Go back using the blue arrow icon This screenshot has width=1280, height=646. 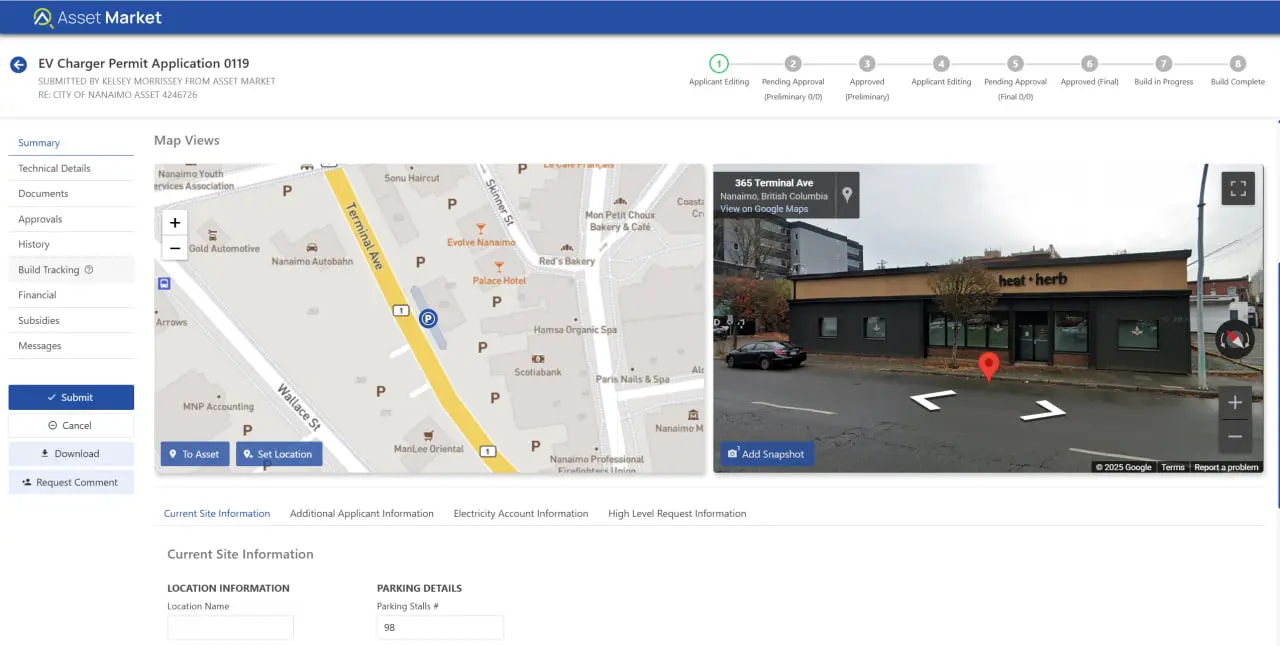[x=18, y=65]
